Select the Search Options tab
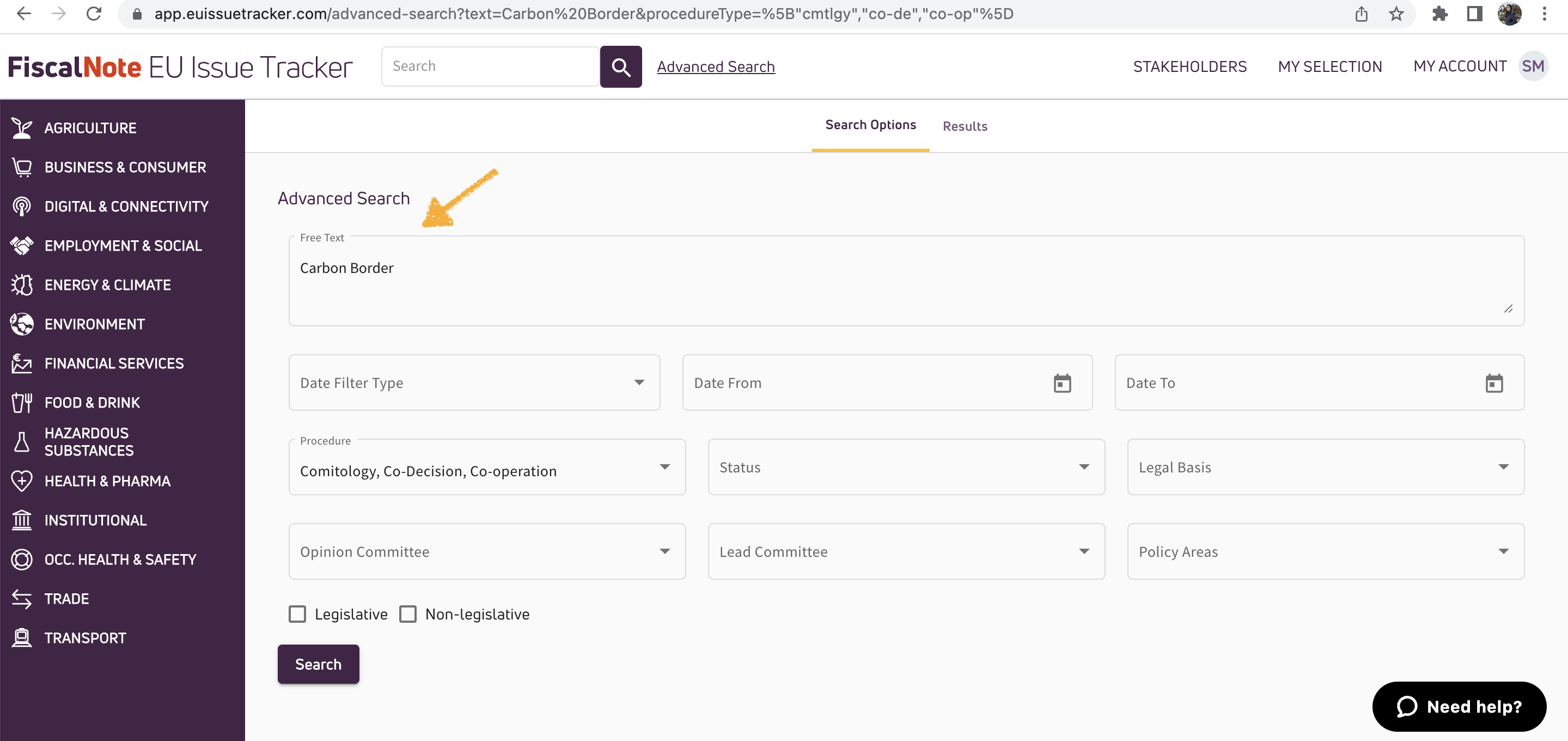 [x=870, y=125]
